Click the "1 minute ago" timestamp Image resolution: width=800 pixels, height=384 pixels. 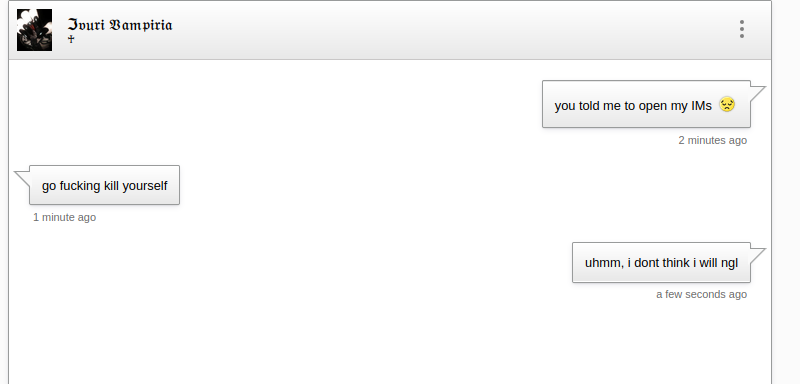(x=64, y=217)
